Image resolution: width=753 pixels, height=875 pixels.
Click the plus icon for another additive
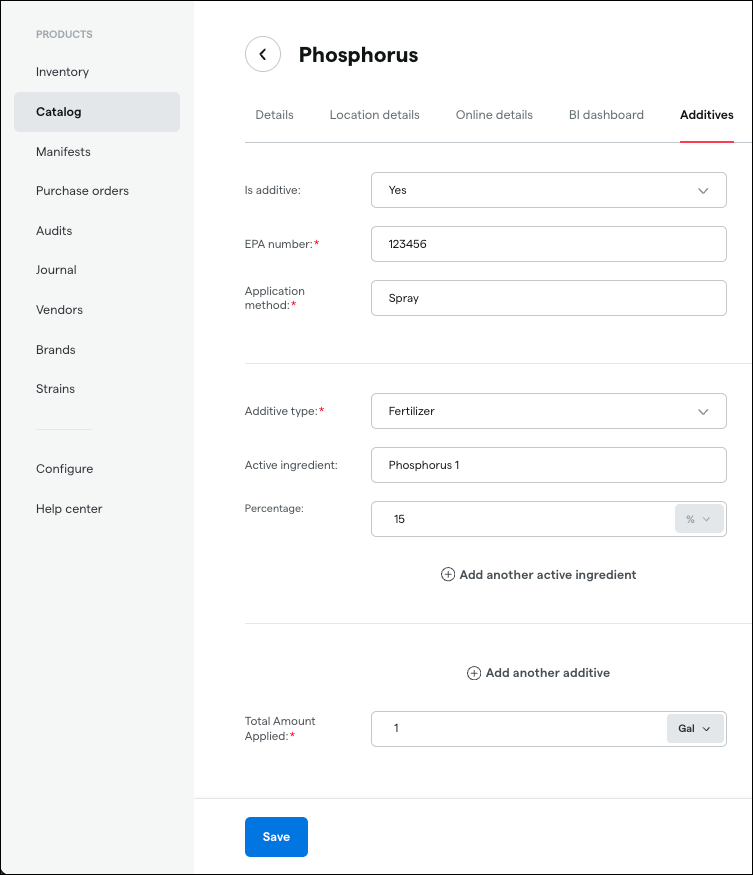(473, 673)
